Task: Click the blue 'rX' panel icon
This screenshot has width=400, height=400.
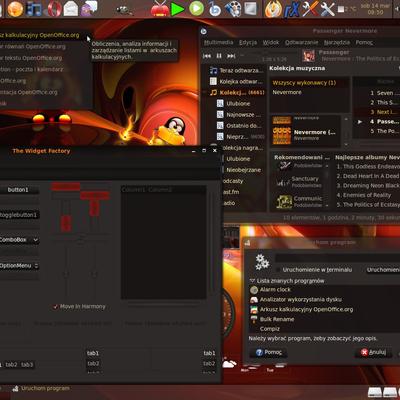Action: 292,9
